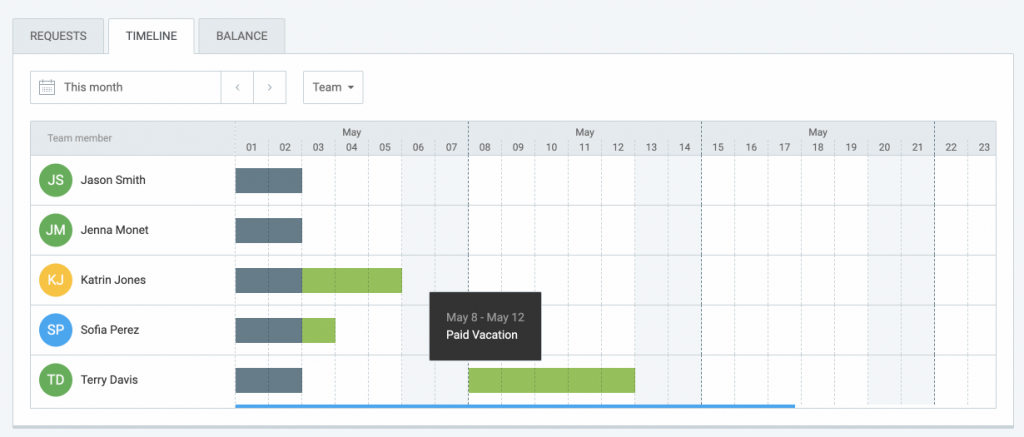Click day 01 in the date header
The image size is (1024, 437).
(251, 148)
